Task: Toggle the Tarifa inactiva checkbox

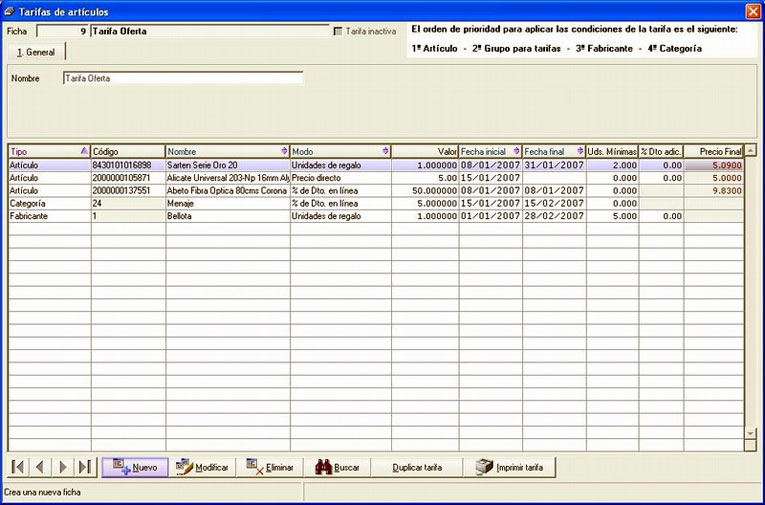Action: point(338,31)
